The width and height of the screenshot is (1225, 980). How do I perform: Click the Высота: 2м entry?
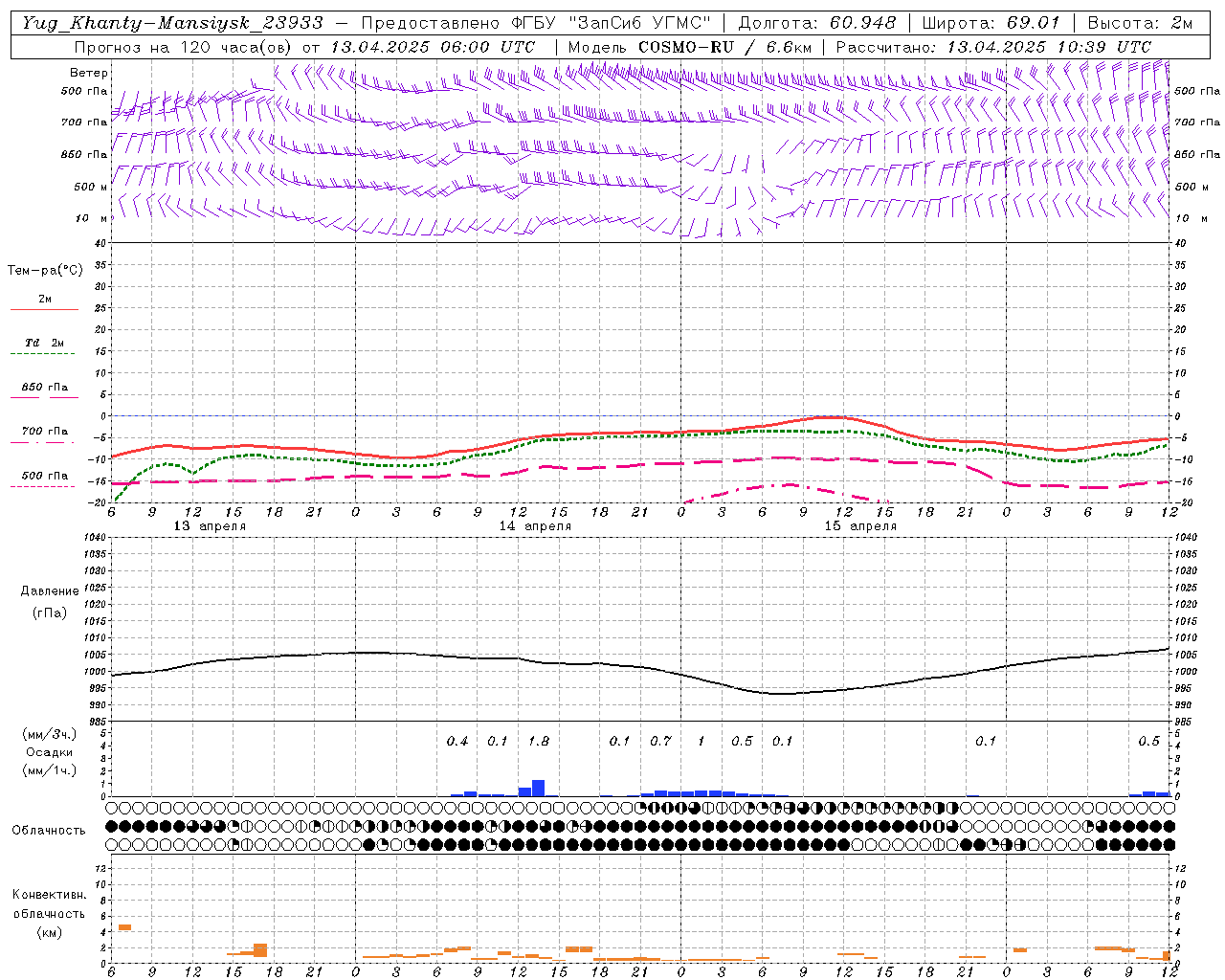pyautogui.click(x=1140, y=23)
